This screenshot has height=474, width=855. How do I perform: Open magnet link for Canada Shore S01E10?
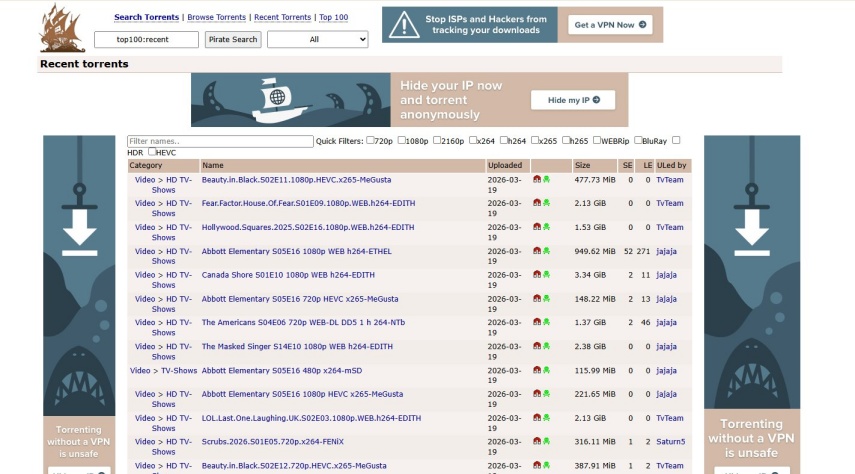537,274
